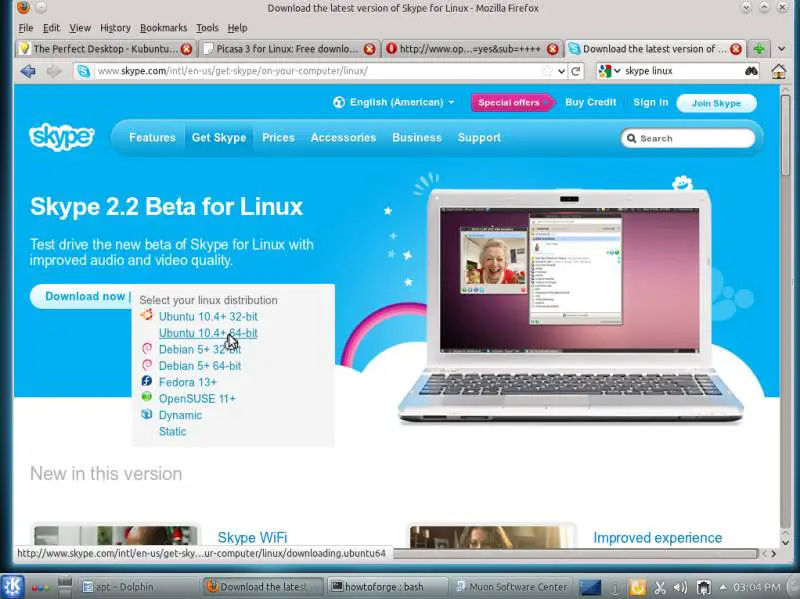The width and height of the screenshot is (800, 599).
Task: Open the Bookmarks menu
Action: (x=163, y=28)
